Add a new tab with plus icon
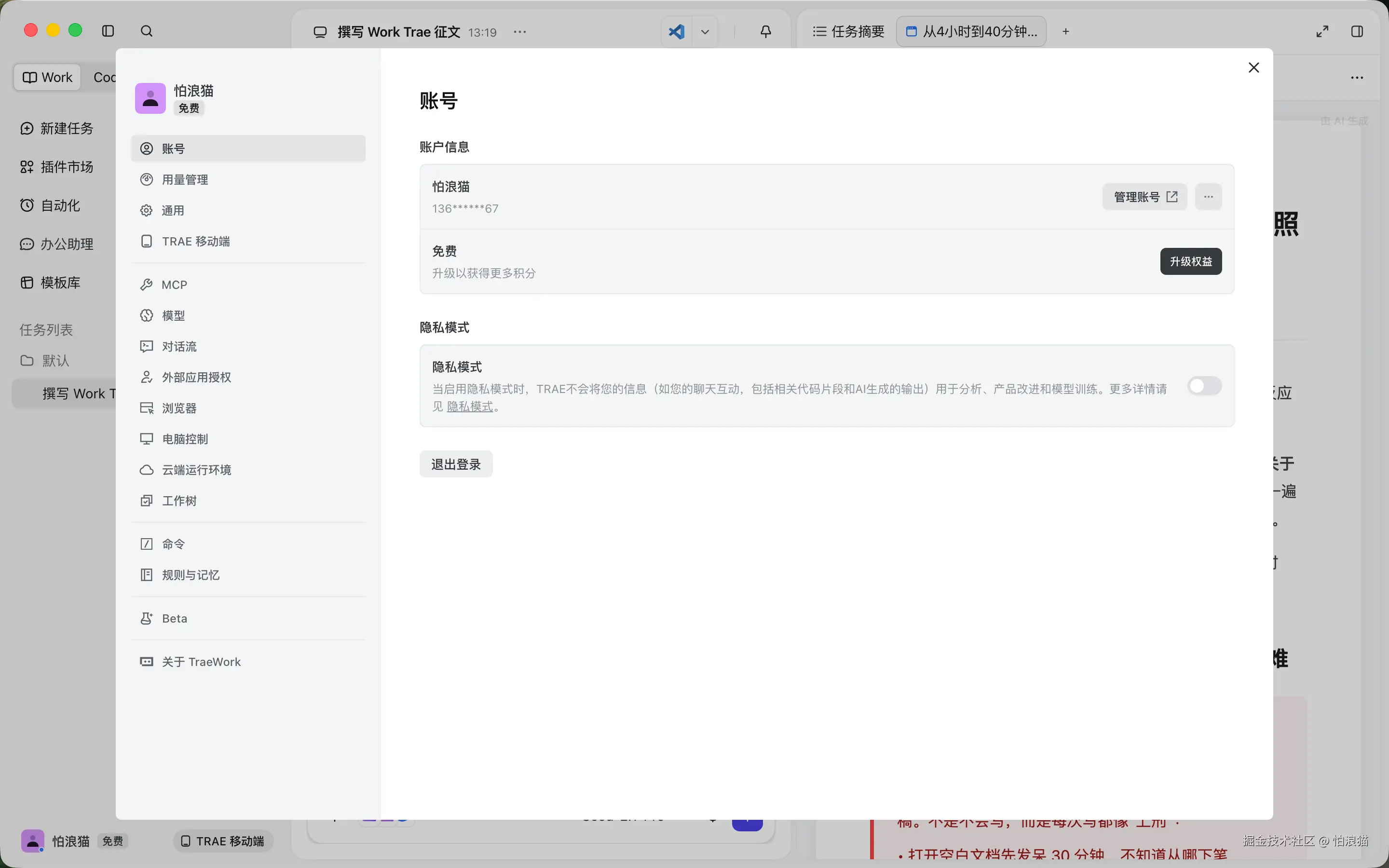 coord(1066,31)
